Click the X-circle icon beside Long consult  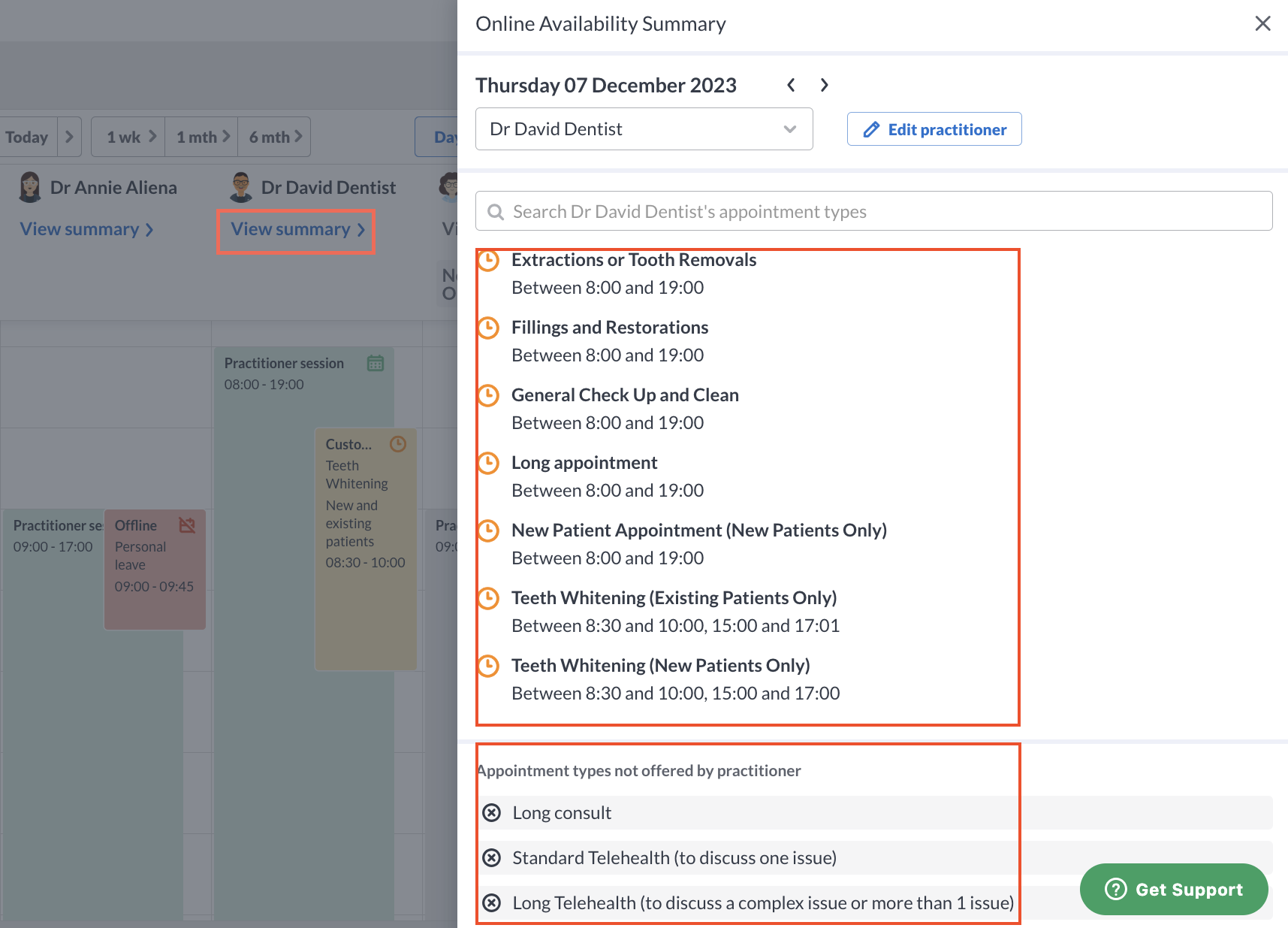coord(491,813)
